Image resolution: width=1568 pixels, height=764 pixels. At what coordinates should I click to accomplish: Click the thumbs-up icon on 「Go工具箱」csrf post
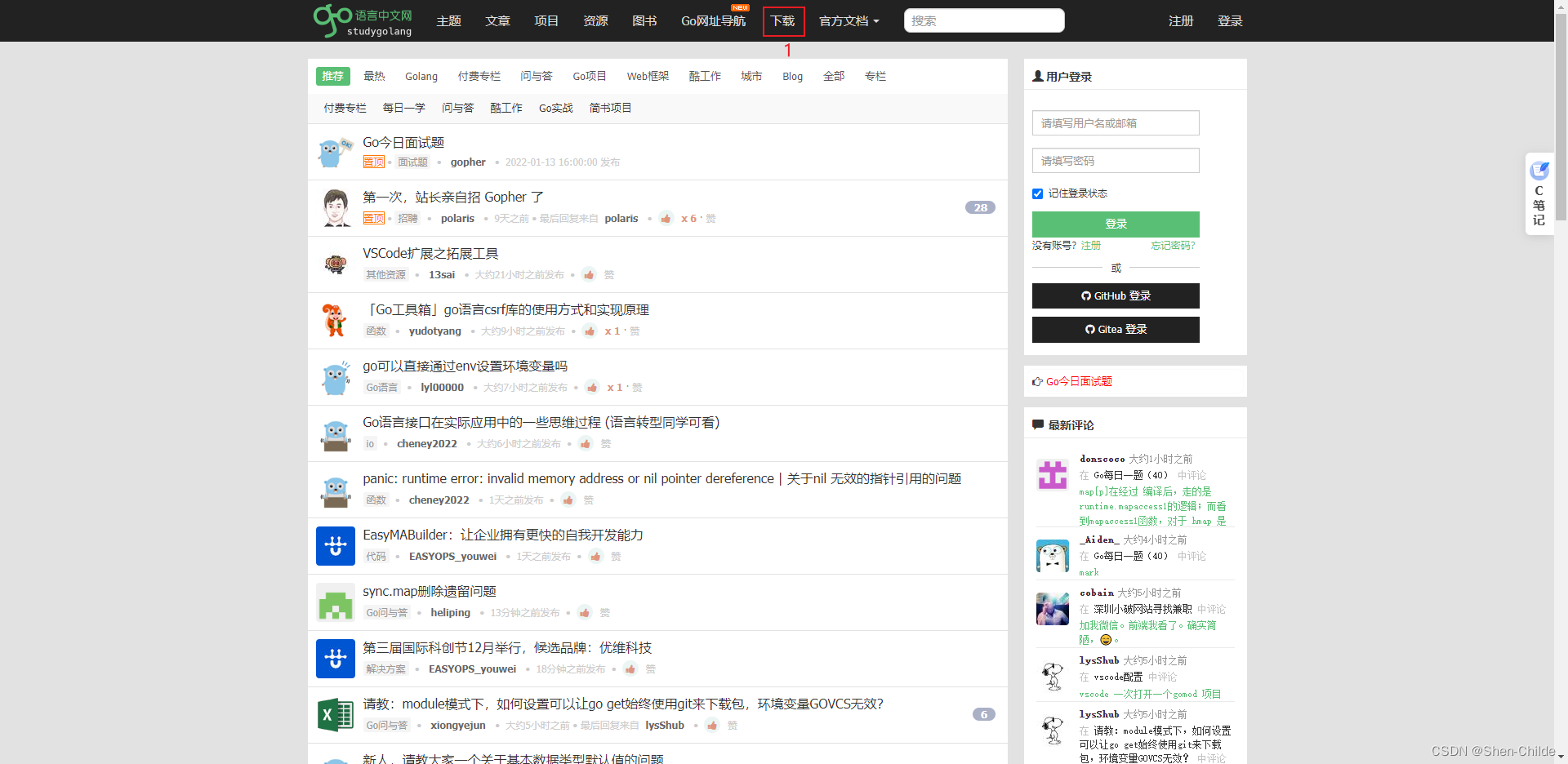590,331
